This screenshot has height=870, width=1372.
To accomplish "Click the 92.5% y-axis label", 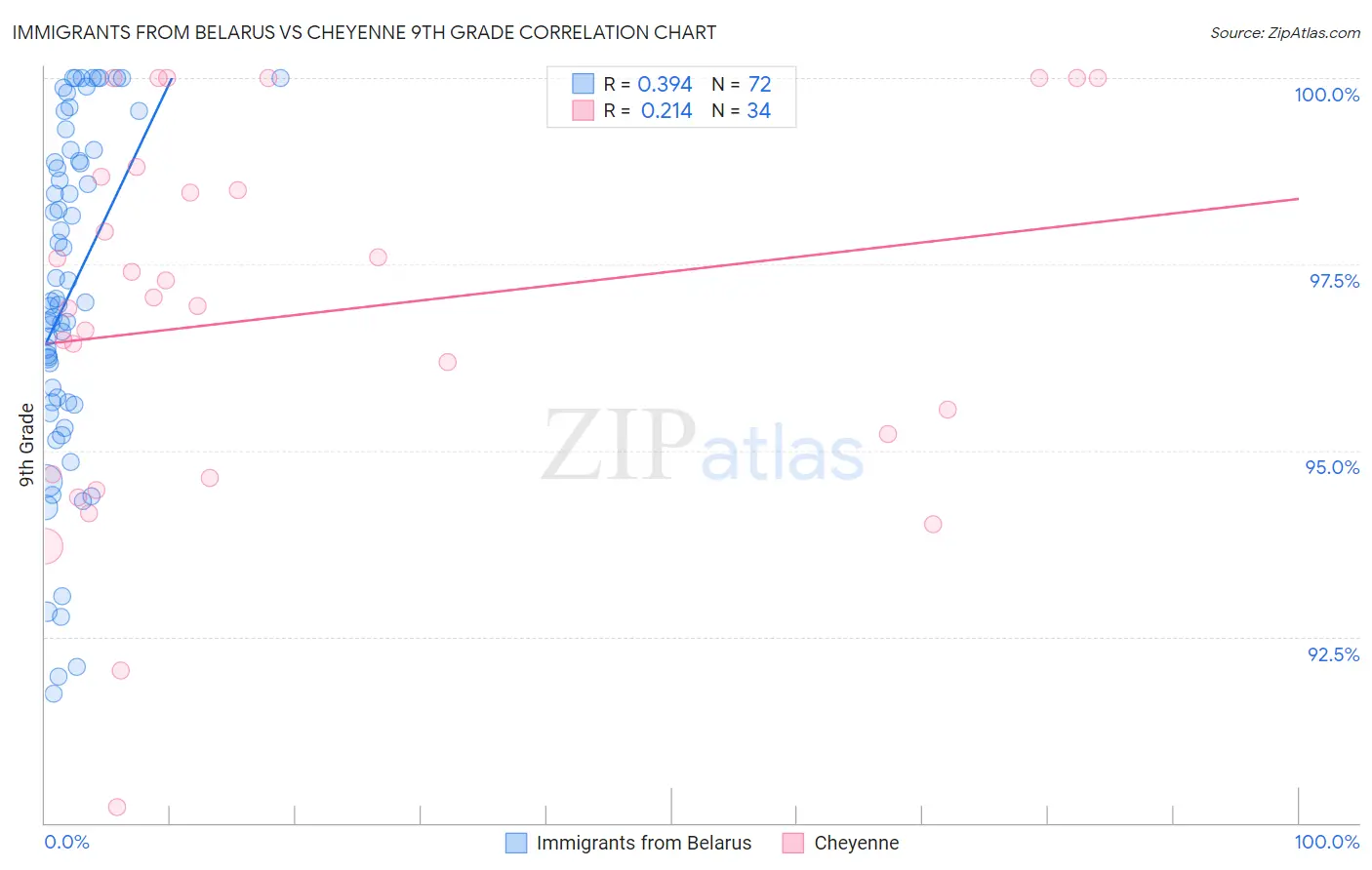I will [1334, 654].
